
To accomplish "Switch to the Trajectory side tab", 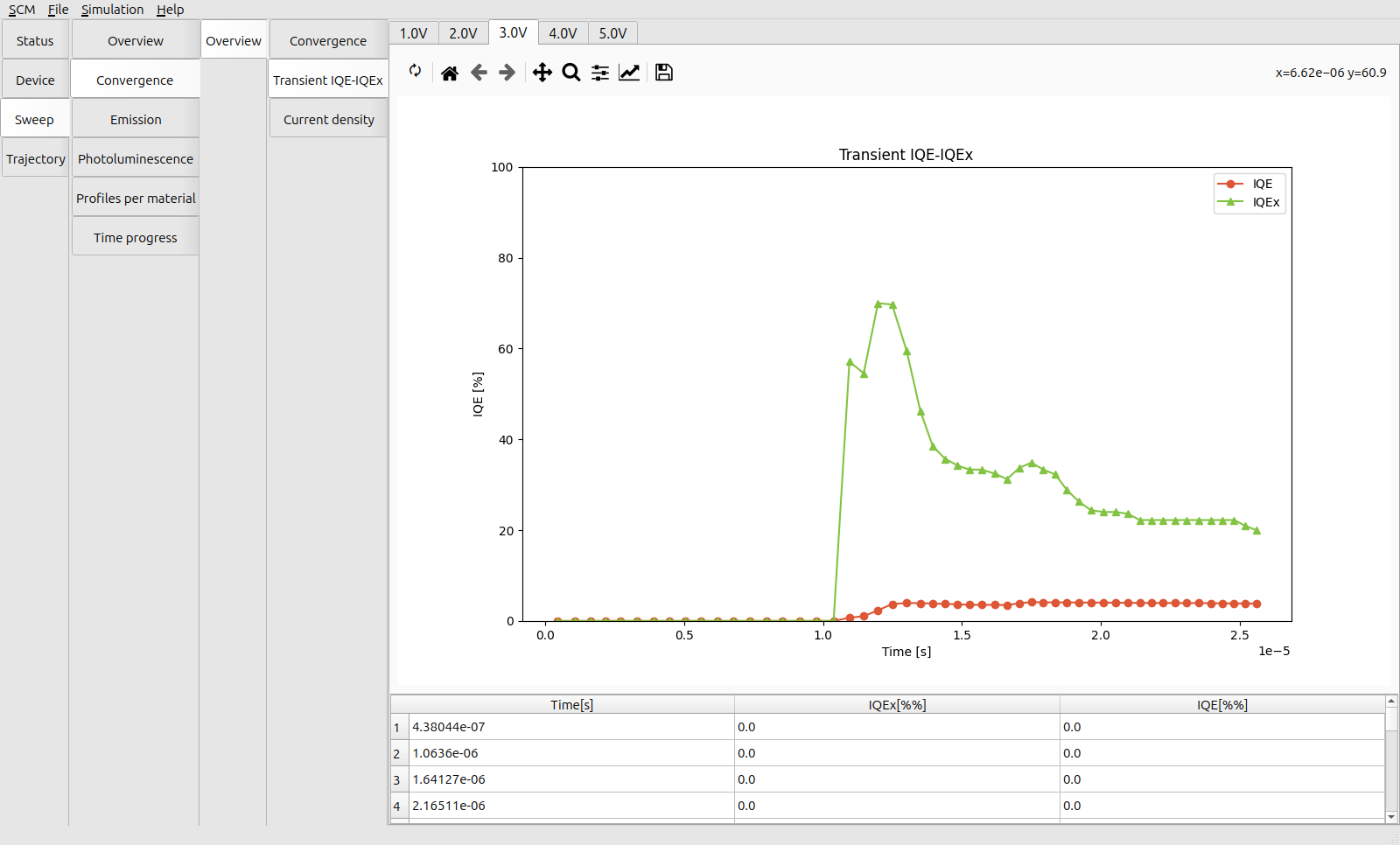I will [x=36, y=159].
